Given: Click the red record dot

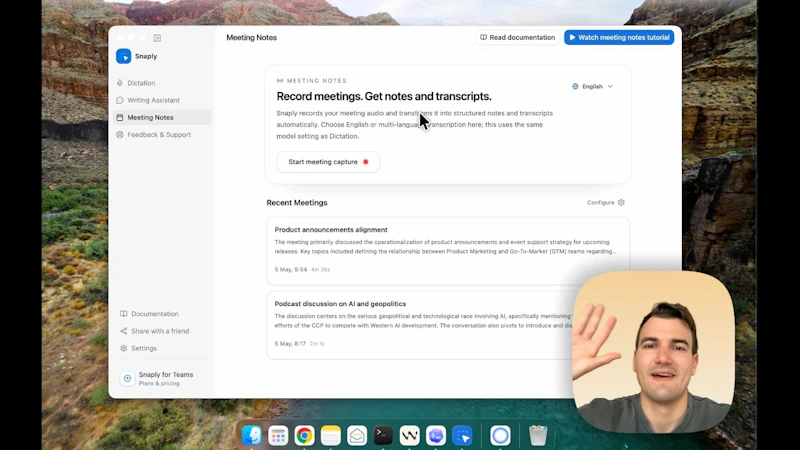Looking at the screenshot, I should click(365, 162).
